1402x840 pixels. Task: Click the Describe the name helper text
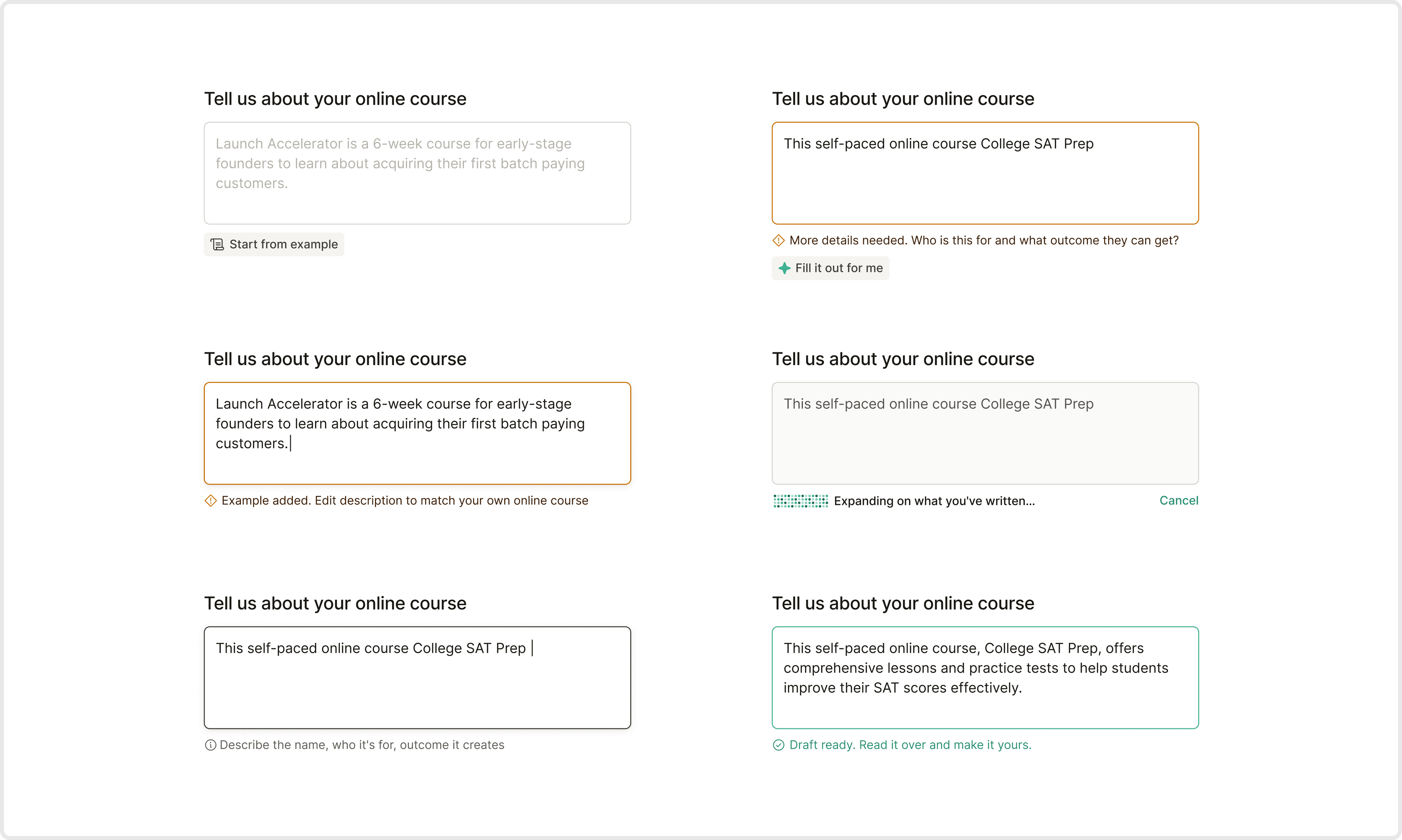(362, 745)
